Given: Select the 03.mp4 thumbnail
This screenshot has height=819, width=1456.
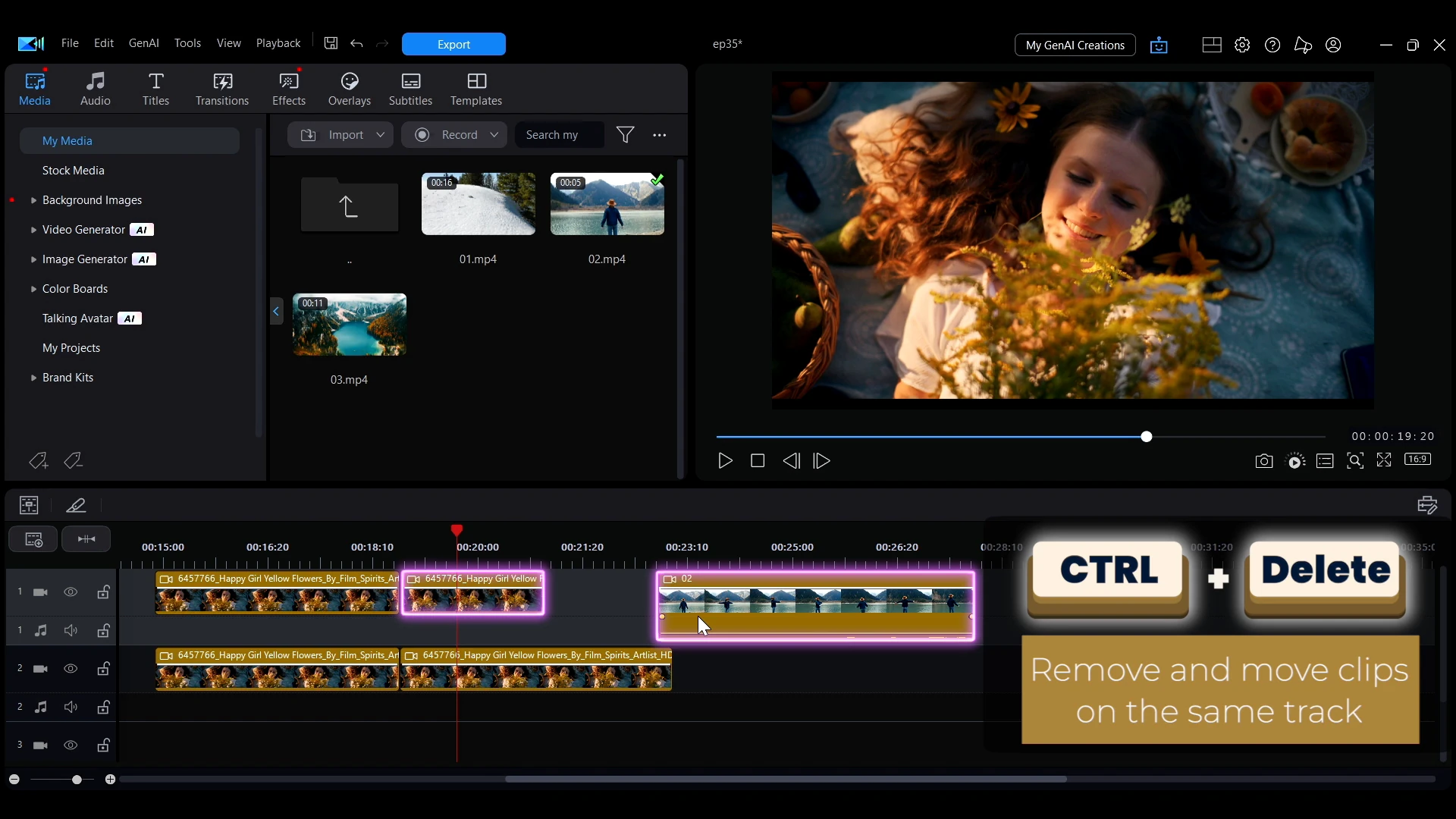Looking at the screenshot, I should point(350,325).
